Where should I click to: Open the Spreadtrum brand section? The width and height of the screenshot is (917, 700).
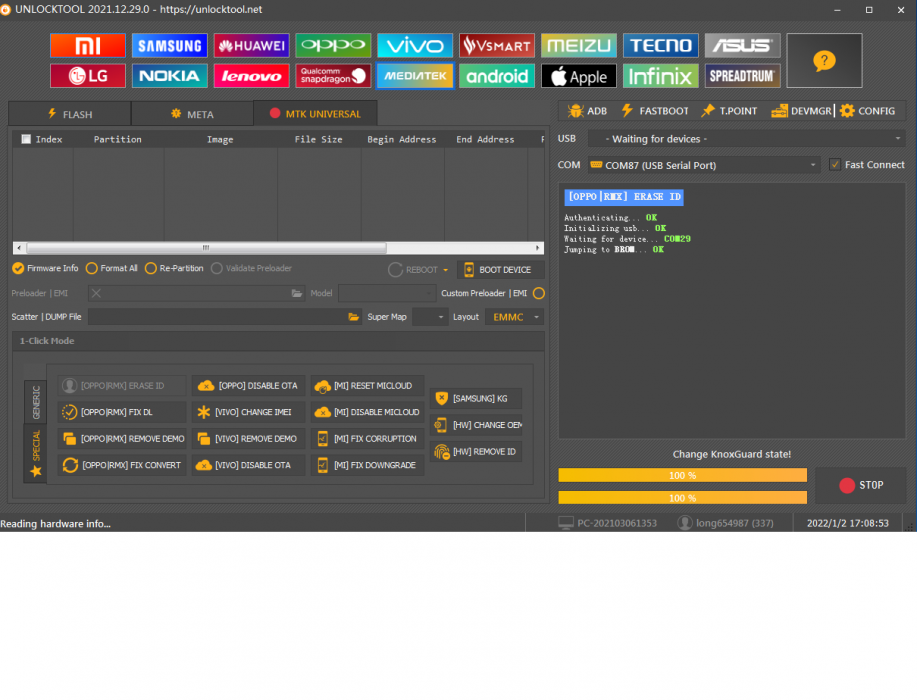[743, 76]
